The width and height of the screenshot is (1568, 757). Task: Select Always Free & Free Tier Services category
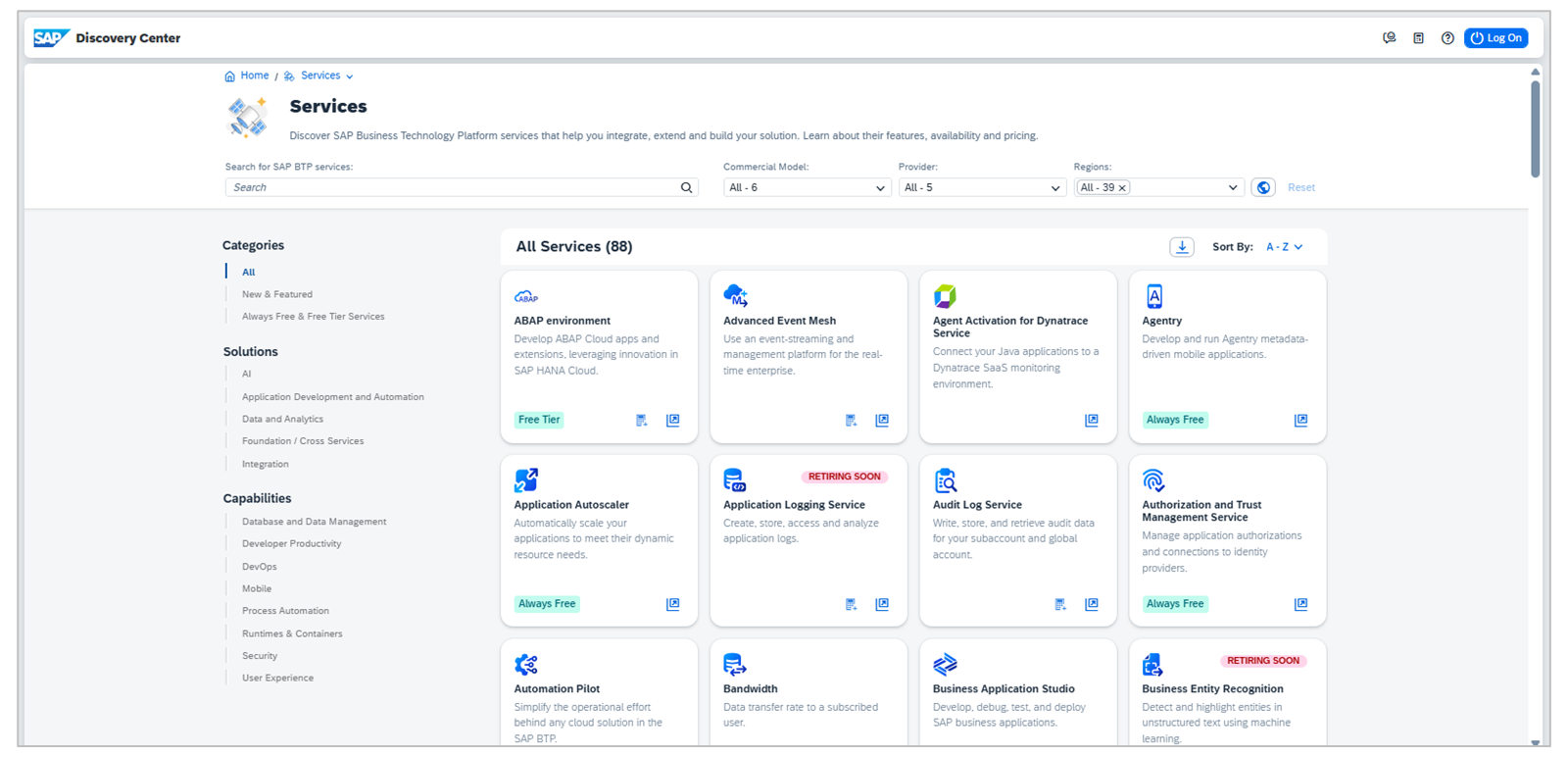(x=314, y=317)
